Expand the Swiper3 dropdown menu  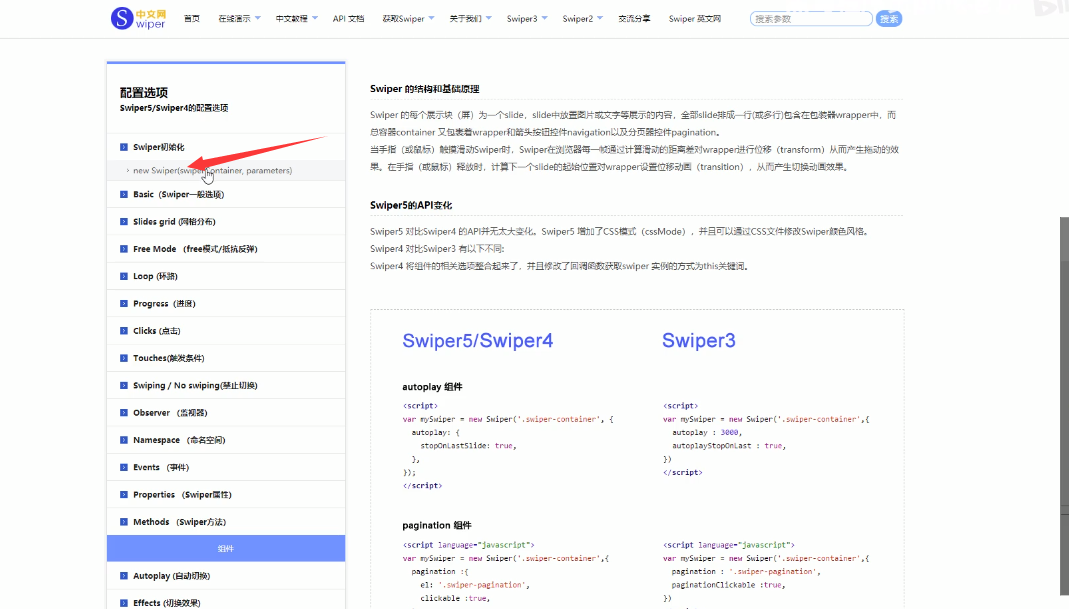tap(526, 19)
